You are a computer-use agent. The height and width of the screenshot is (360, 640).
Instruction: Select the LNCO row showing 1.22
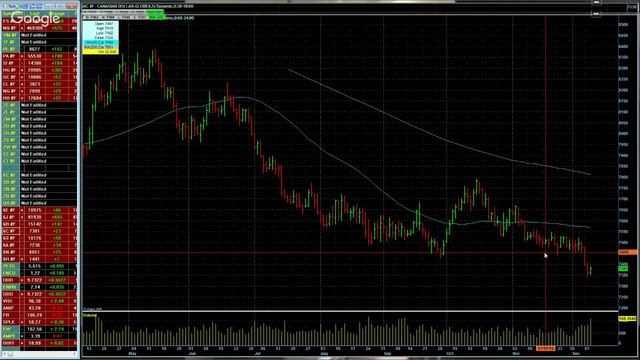pyautogui.click(x=39, y=273)
